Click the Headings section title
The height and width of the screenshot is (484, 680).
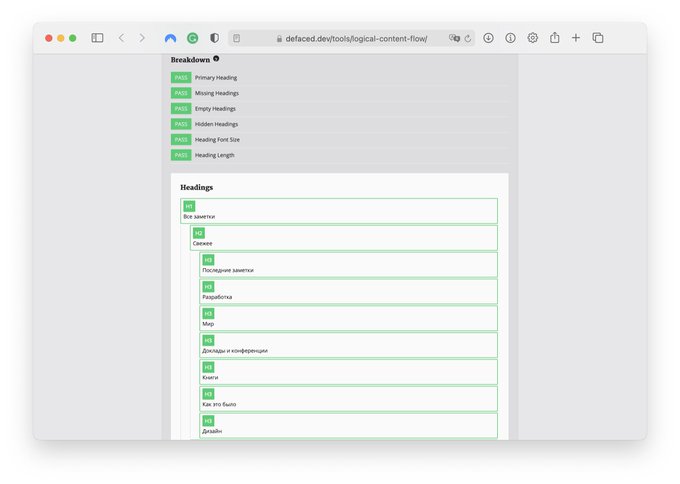[196, 187]
